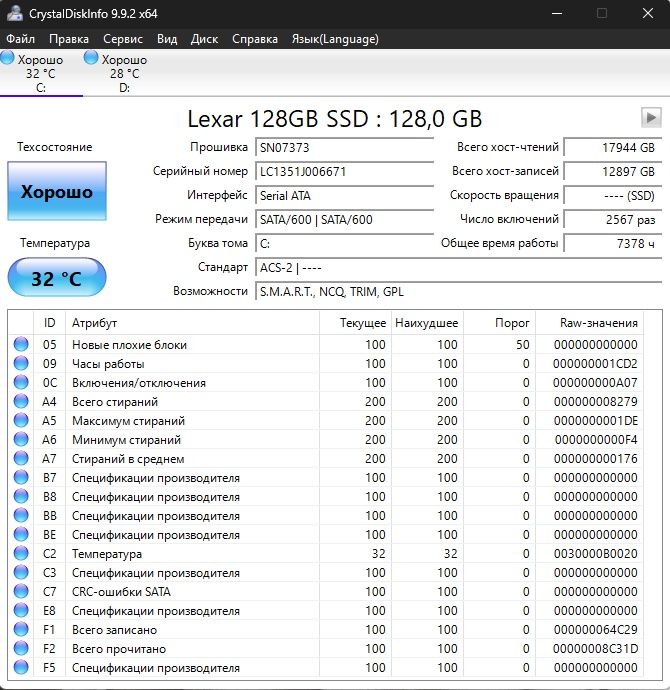
Task: Open the Правка menu
Action: tap(69, 39)
